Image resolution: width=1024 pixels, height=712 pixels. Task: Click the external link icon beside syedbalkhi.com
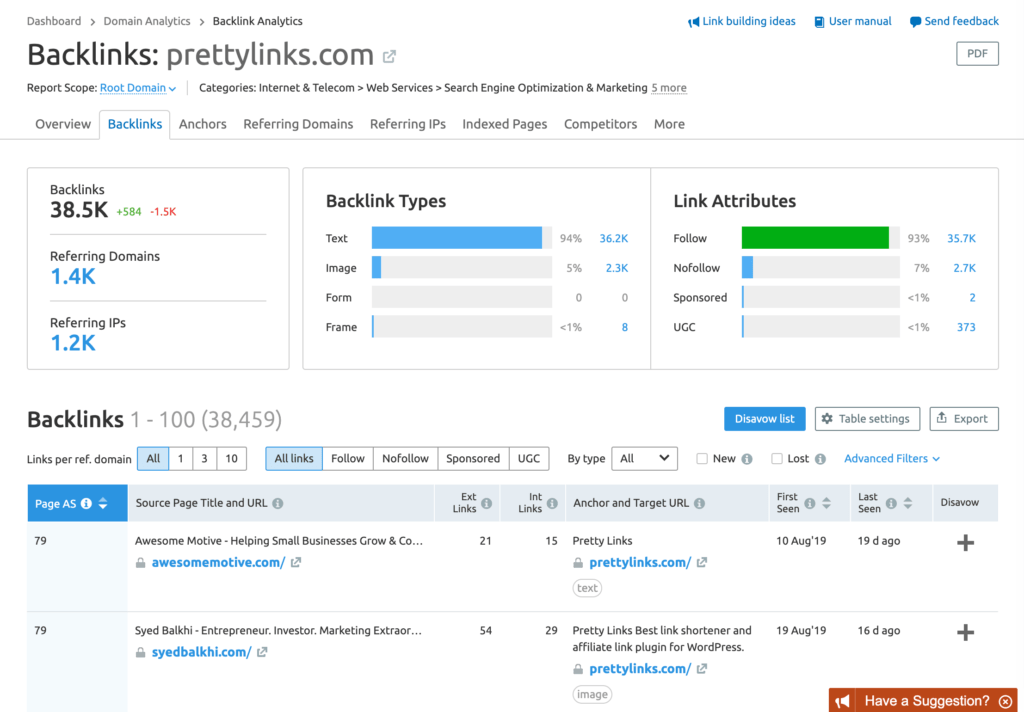click(260, 651)
